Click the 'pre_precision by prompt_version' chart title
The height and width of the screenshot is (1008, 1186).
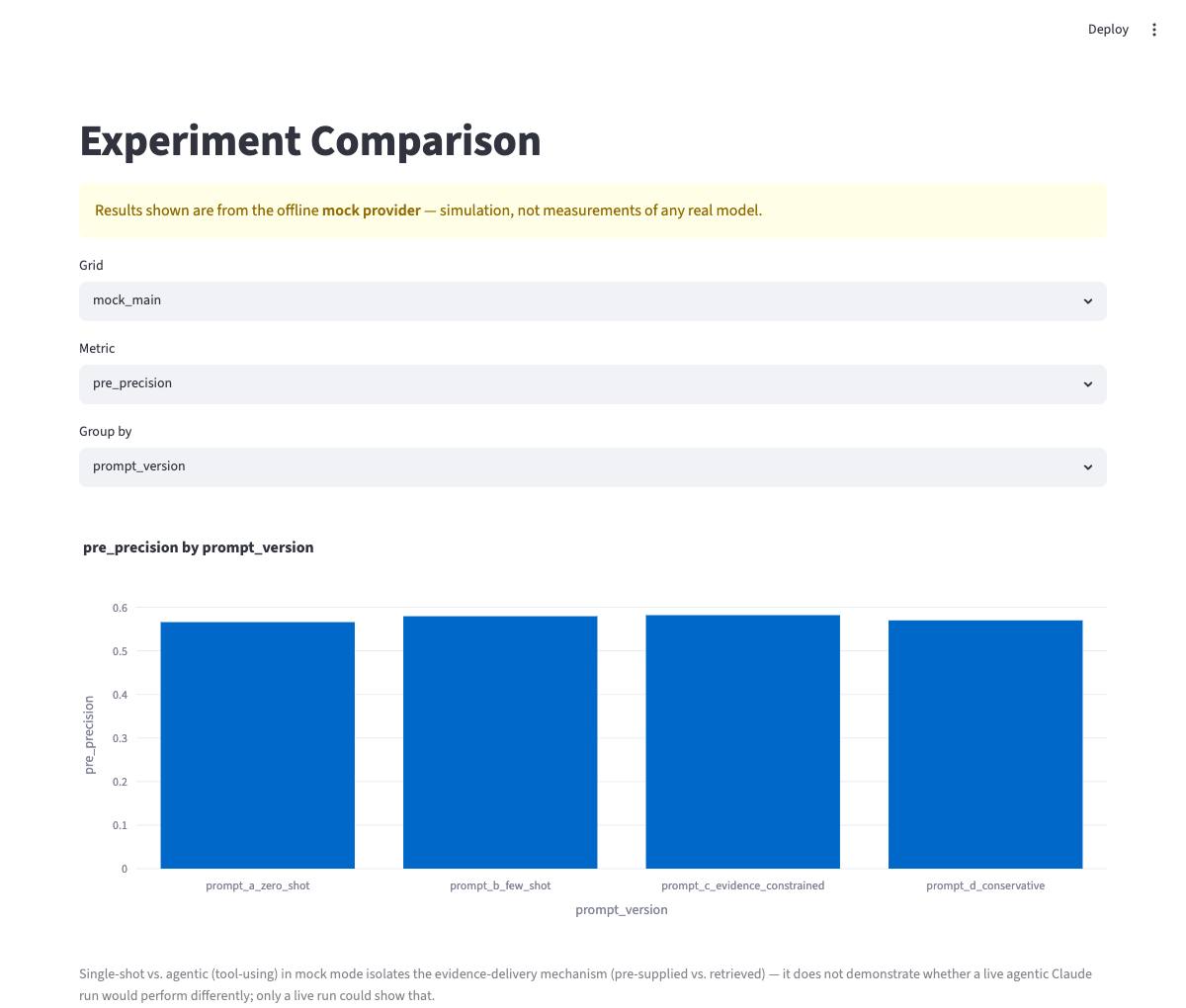pos(199,547)
